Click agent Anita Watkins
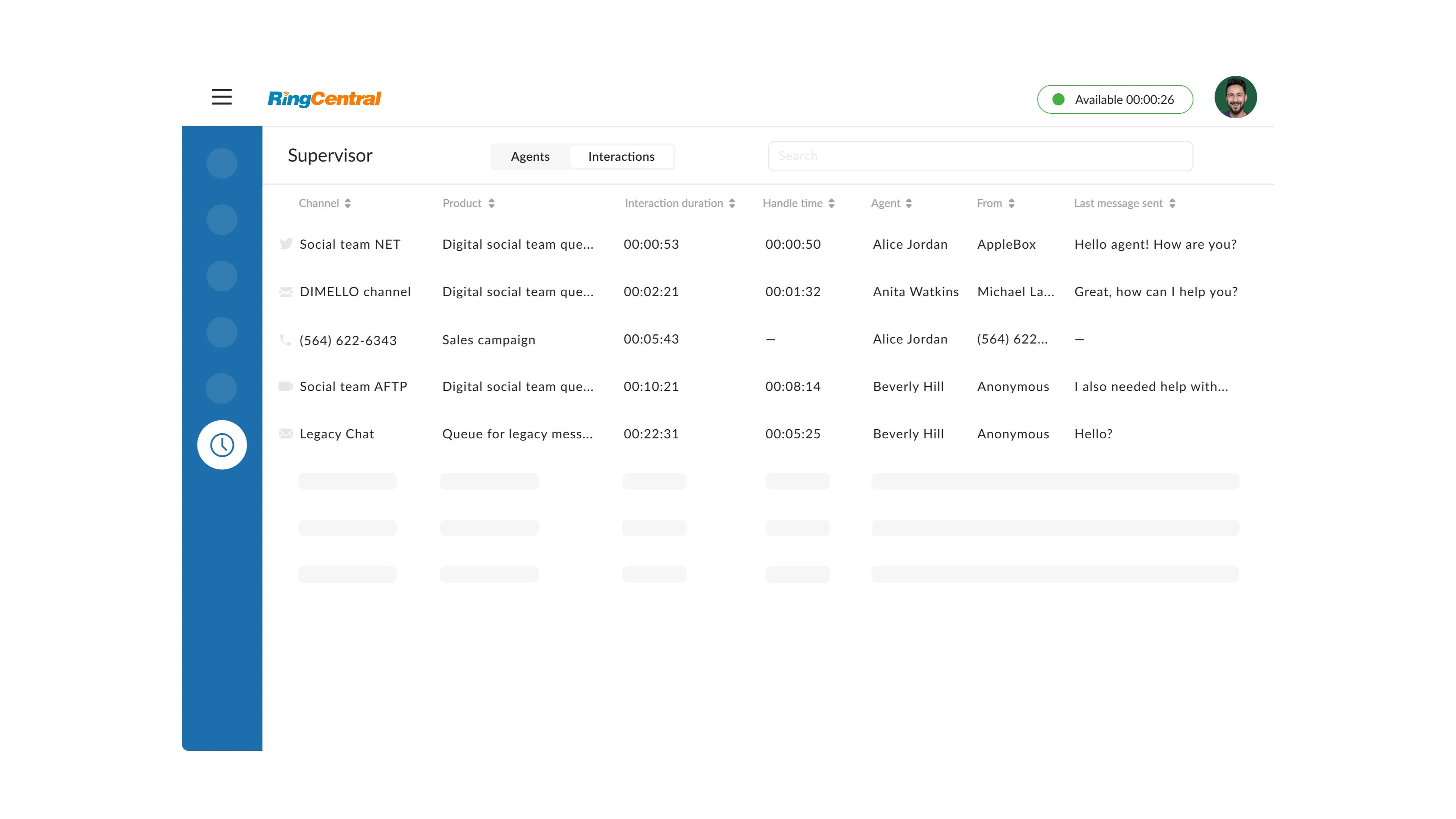This screenshot has height=819, width=1456. pyautogui.click(x=916, y=292)
